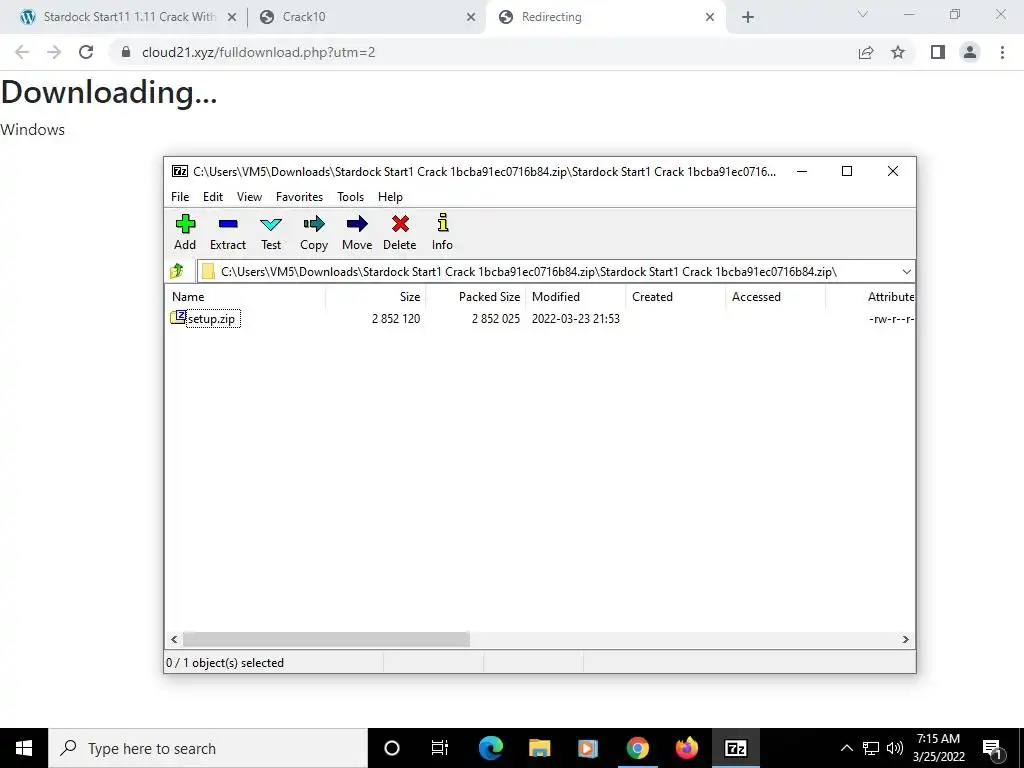Image resolution: width=1024 pixels, height=768 pixels.
Task: Open the Favorites menu in 7-Zip
Action: tap(299, 197)
